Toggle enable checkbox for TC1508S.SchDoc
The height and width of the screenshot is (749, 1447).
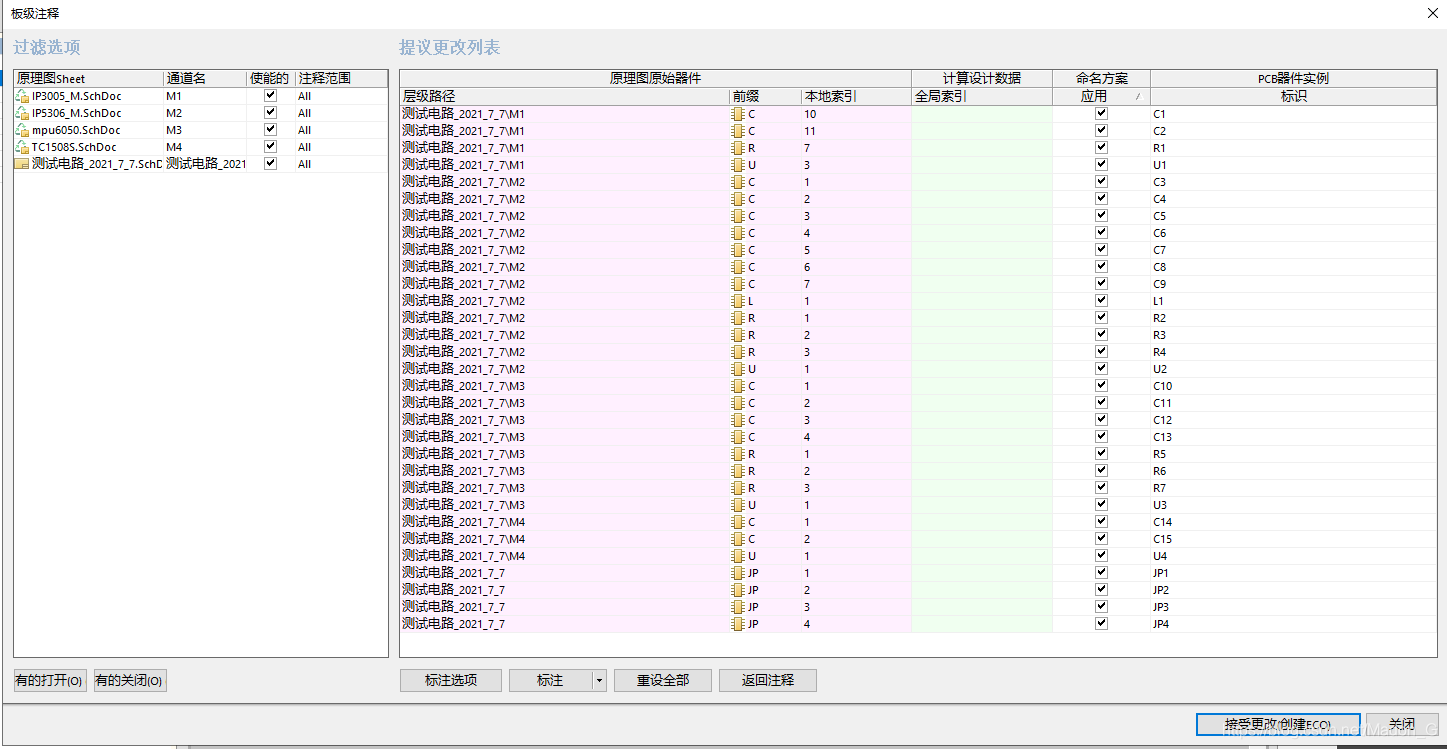270,146
